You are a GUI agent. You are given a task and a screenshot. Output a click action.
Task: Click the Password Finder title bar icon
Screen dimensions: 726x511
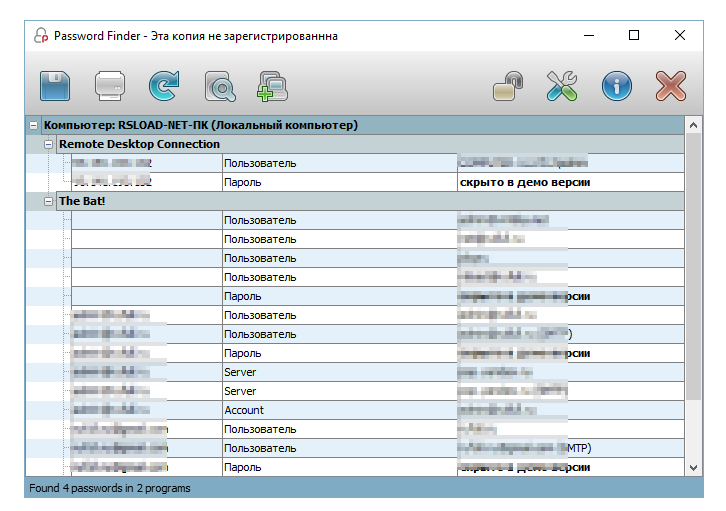(41, 36)
